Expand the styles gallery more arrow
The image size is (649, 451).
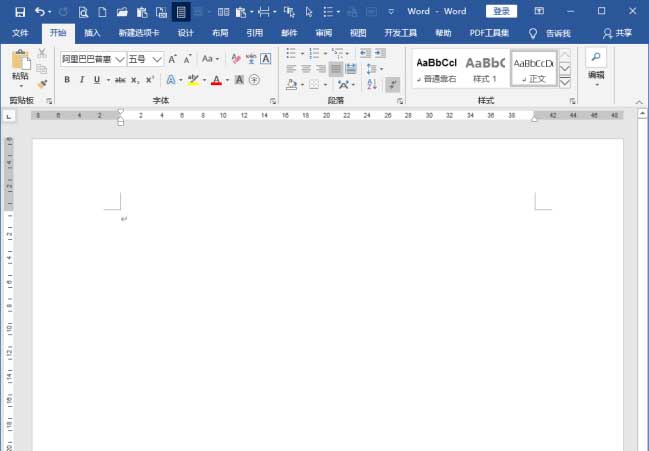[x=565, y=83]
